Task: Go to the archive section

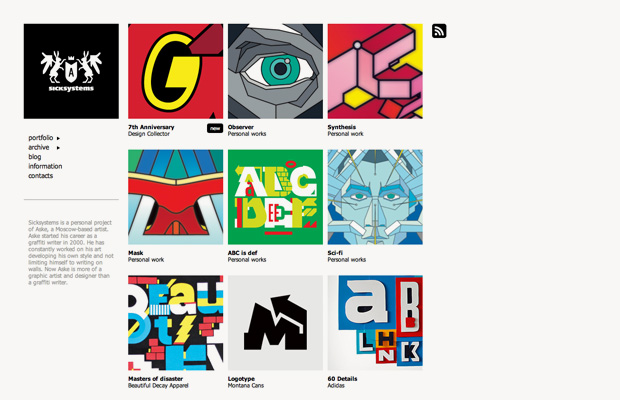Action: 39,147
